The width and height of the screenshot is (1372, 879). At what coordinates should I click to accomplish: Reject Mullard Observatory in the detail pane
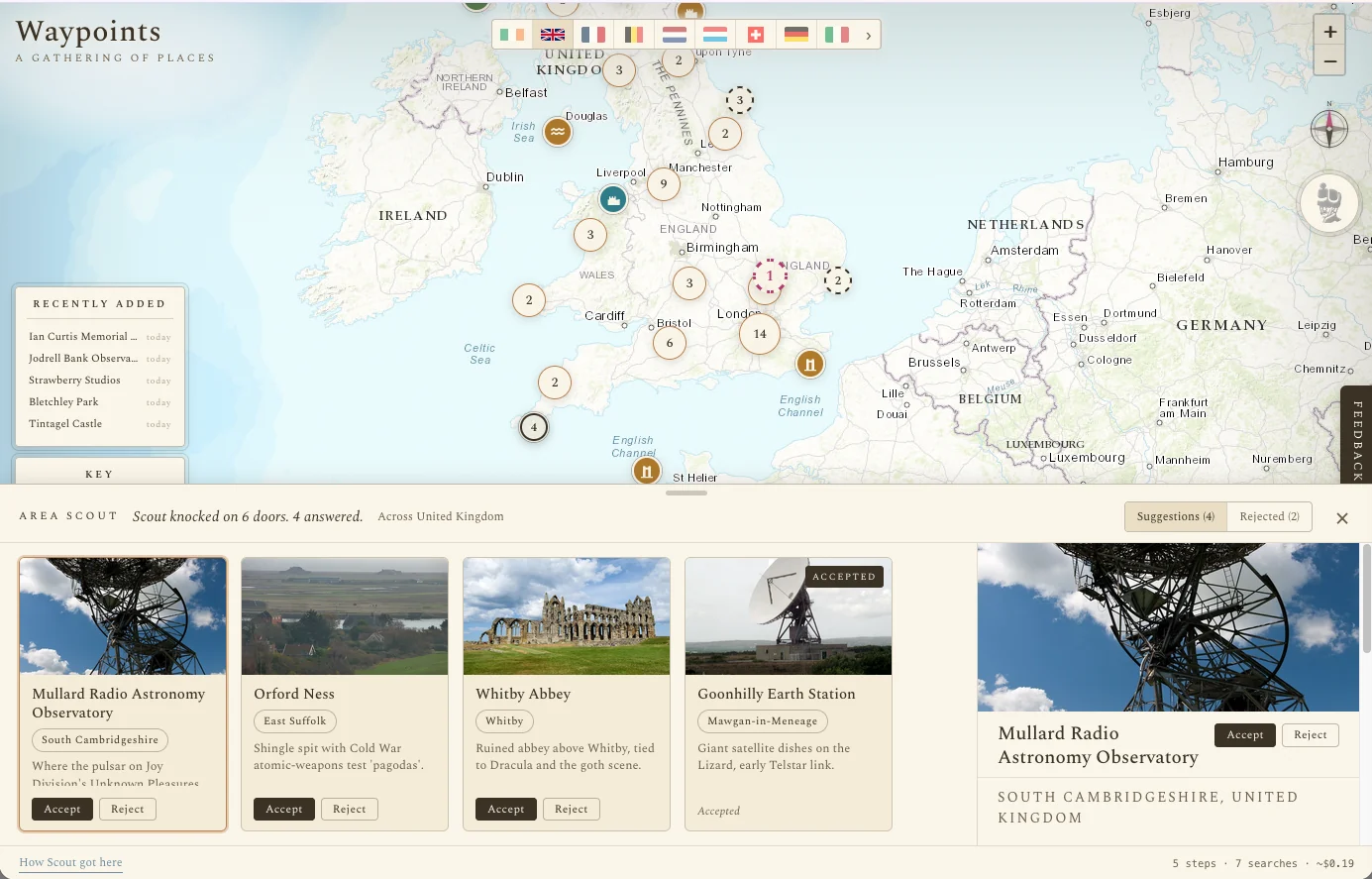point(1311,735)
